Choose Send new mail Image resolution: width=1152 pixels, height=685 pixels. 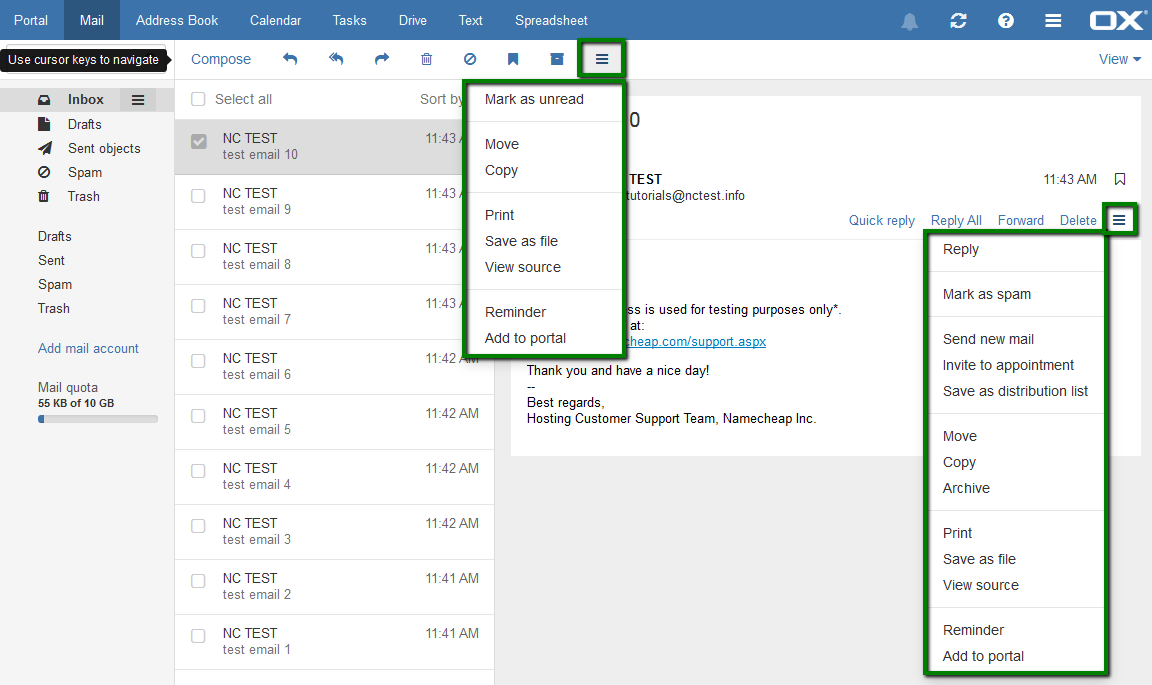tap(988, 339)
